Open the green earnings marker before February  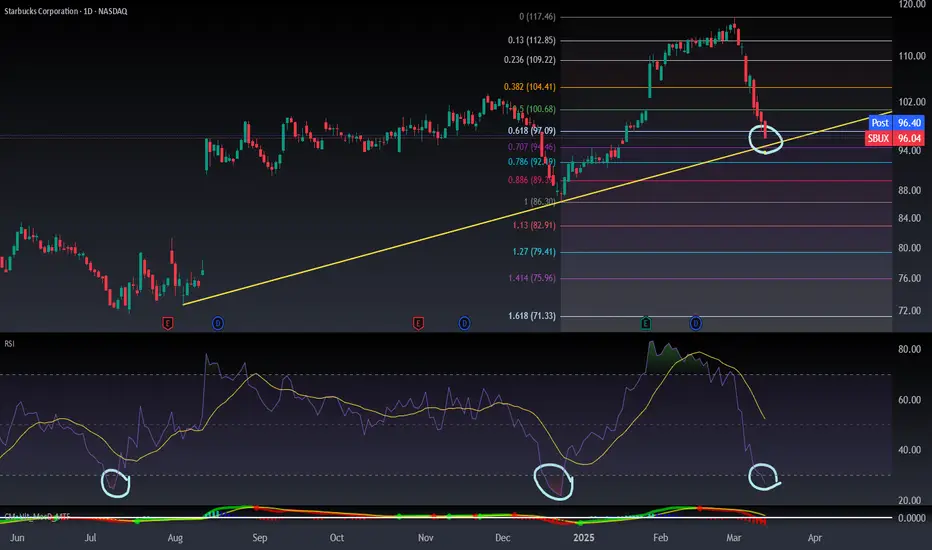[646, 323]
